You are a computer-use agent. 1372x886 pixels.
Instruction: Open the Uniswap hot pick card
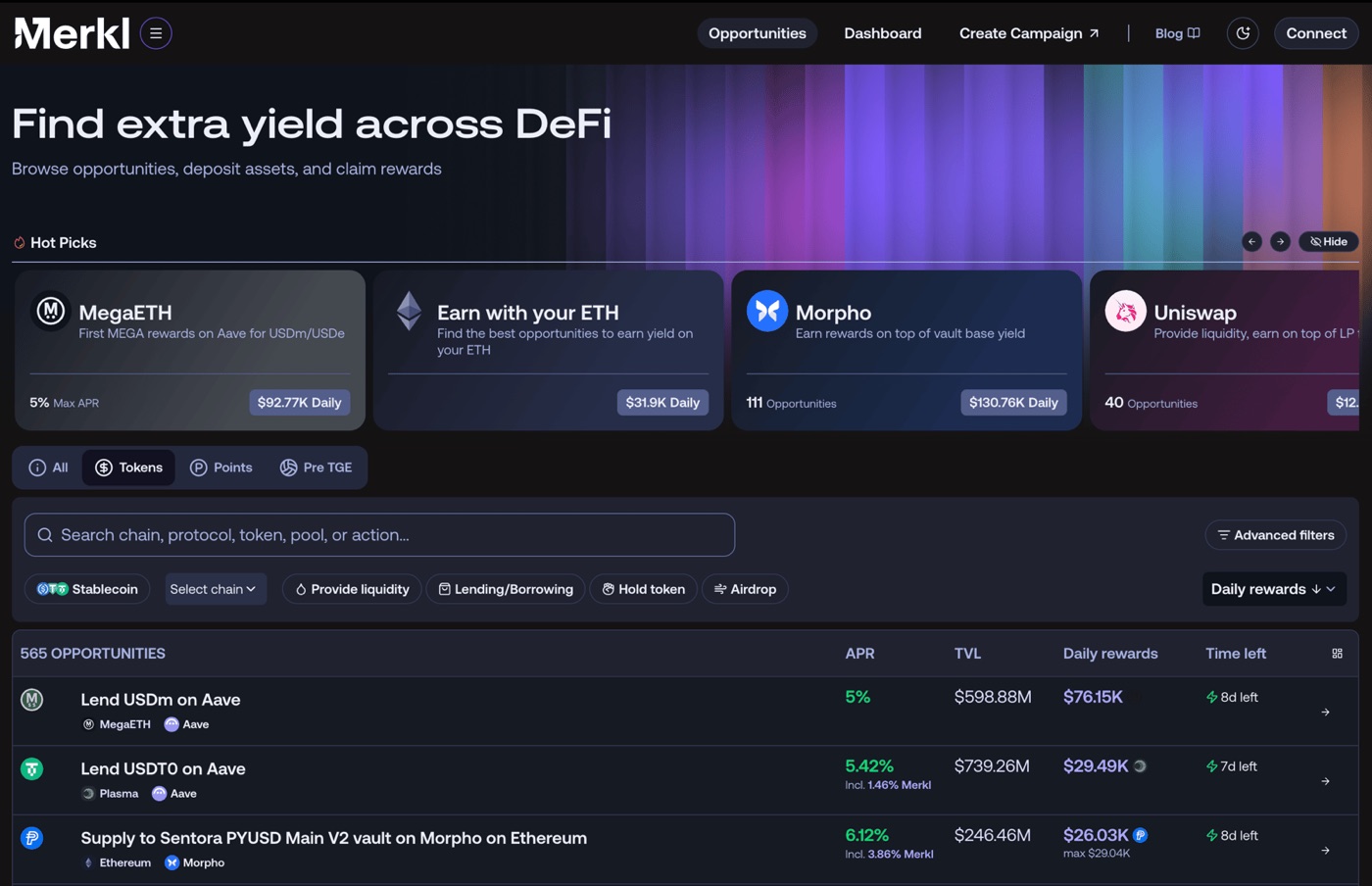(1225, 350)
